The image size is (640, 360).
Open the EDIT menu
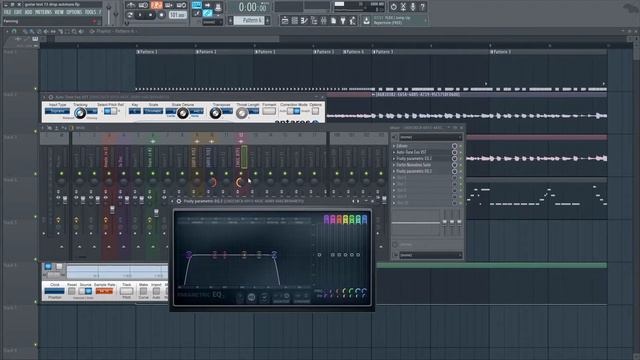[x=18, y=12]
